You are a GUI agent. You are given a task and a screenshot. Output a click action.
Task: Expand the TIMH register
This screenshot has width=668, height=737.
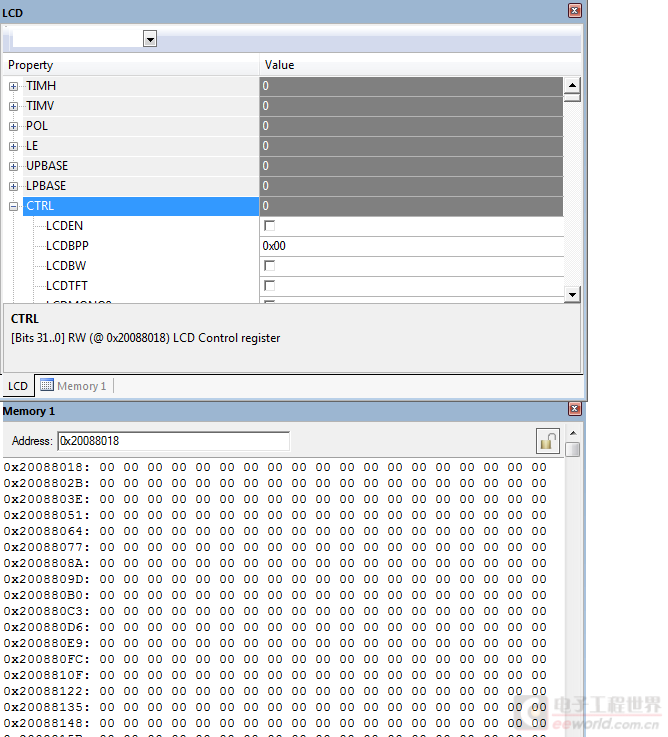(14, 86)
